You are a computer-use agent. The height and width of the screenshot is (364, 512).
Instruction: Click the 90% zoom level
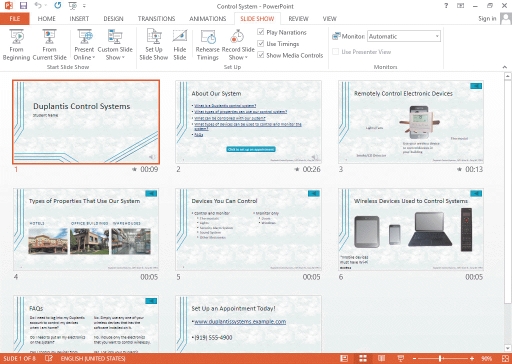(x=487, y=359)
